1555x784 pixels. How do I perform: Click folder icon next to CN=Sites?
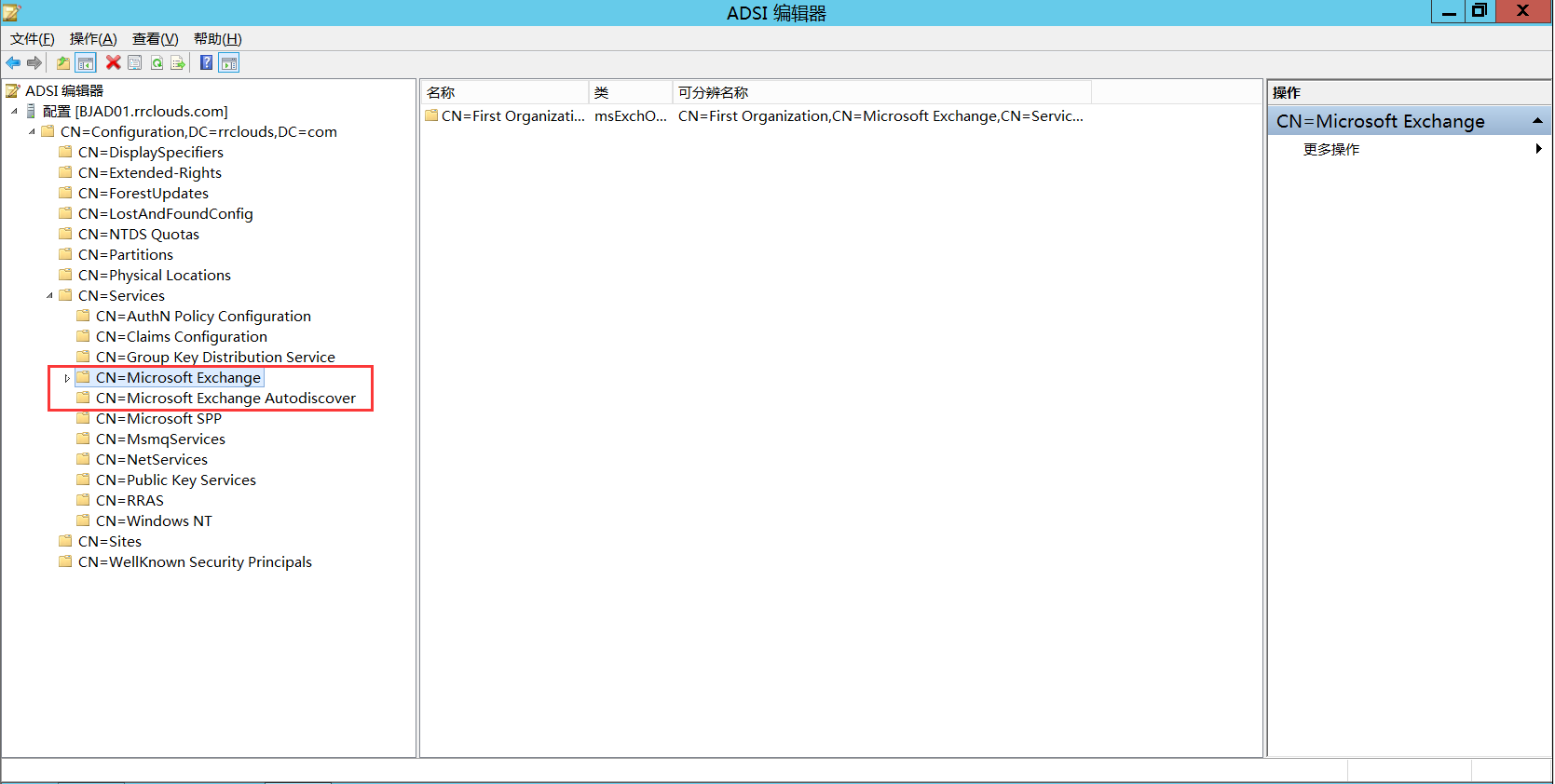point(65,541)
